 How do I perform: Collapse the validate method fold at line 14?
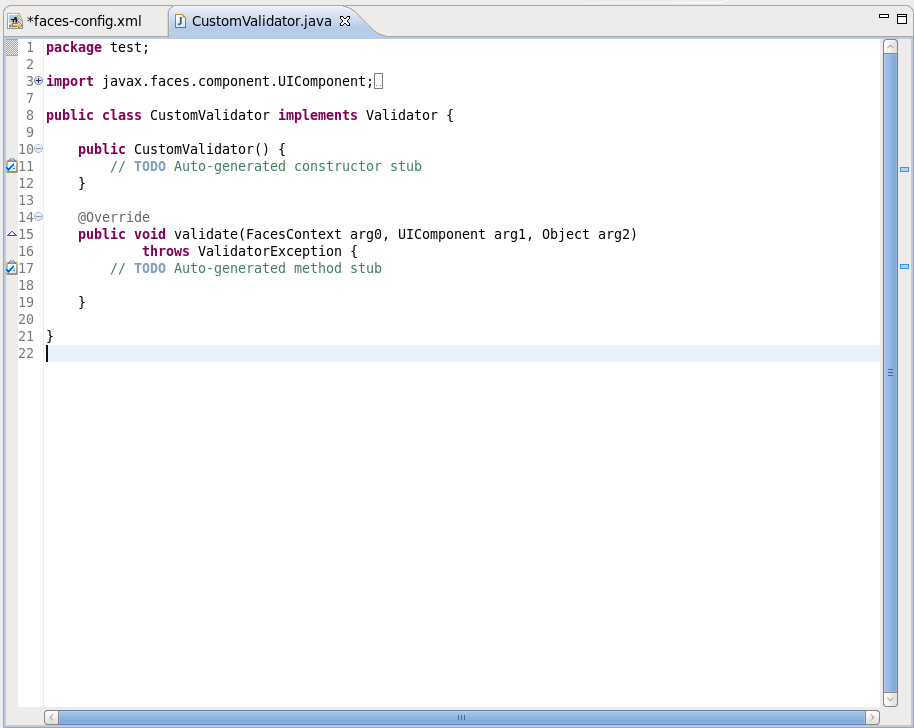pyautogui.click(x=38, y=217)
